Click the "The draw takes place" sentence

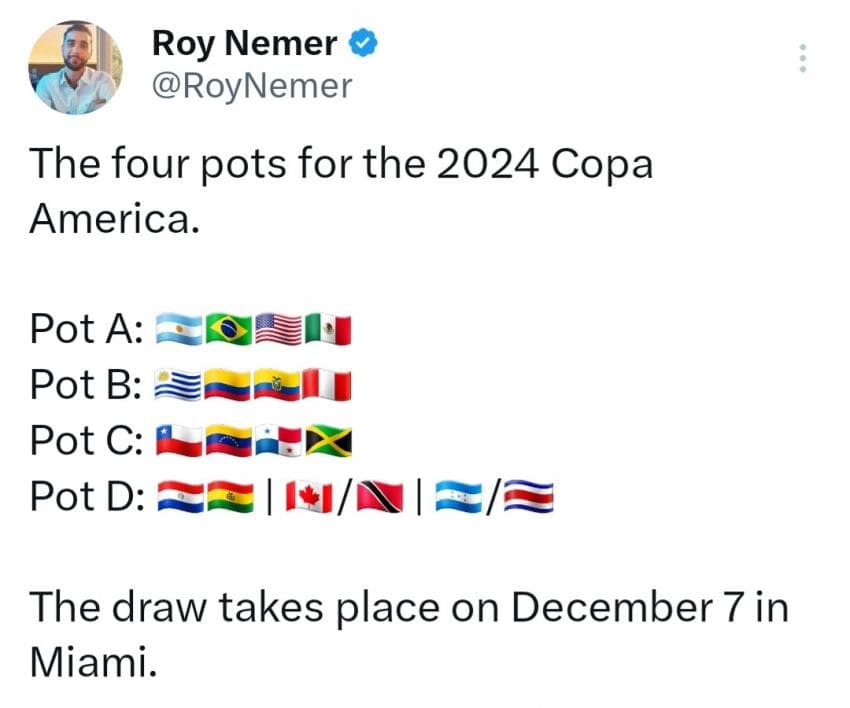(408, 607)
